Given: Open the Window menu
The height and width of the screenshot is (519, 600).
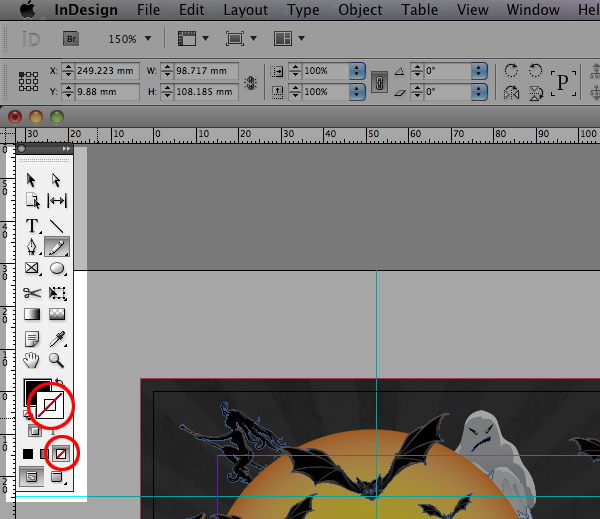Looking at the screenshot, I should coord(533,10).
